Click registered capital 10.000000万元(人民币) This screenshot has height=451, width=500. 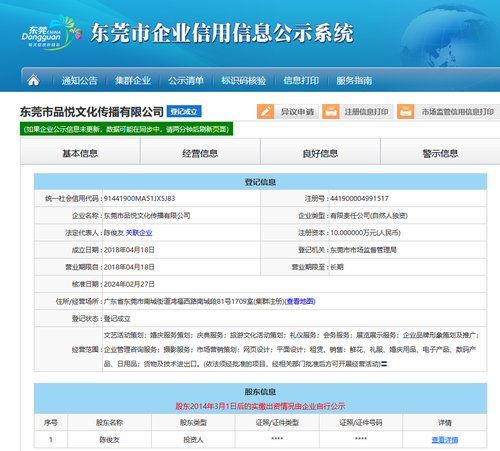pyautogui.click(x=365, y=233)
